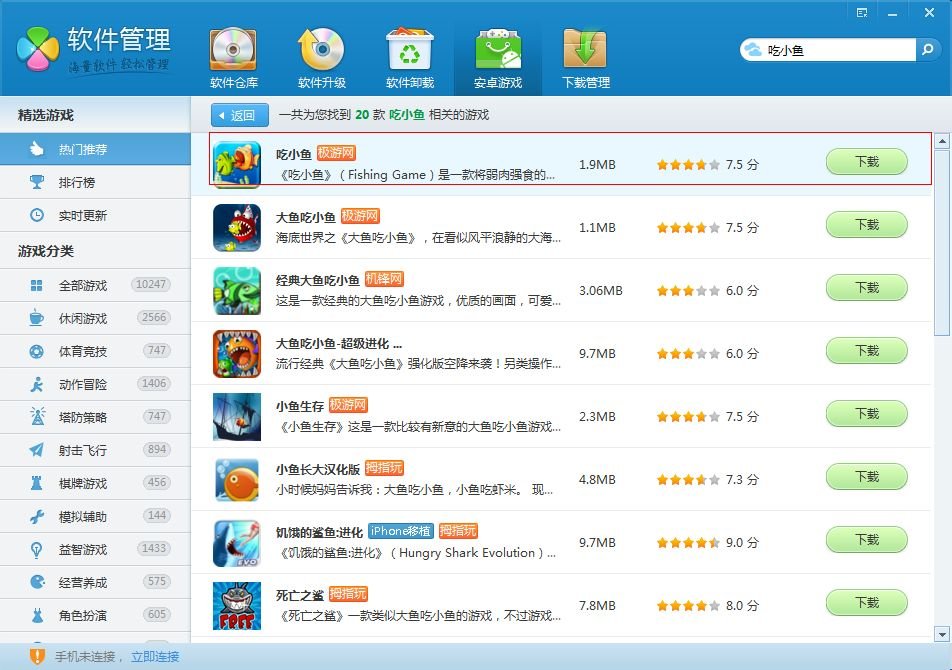Open 实时更新 real-time updates

point(95,215)
